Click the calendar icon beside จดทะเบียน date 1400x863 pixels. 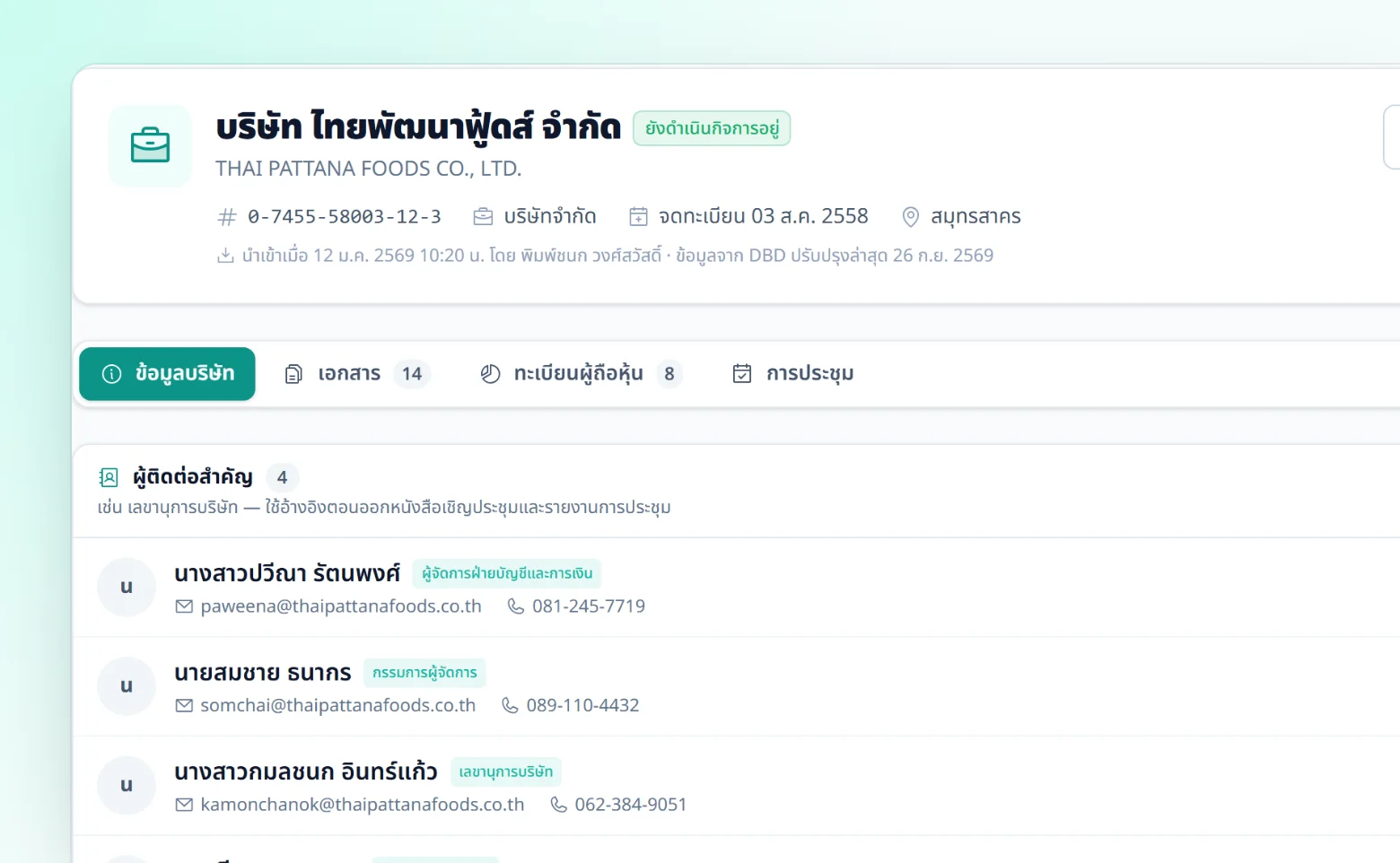[638, 217]
